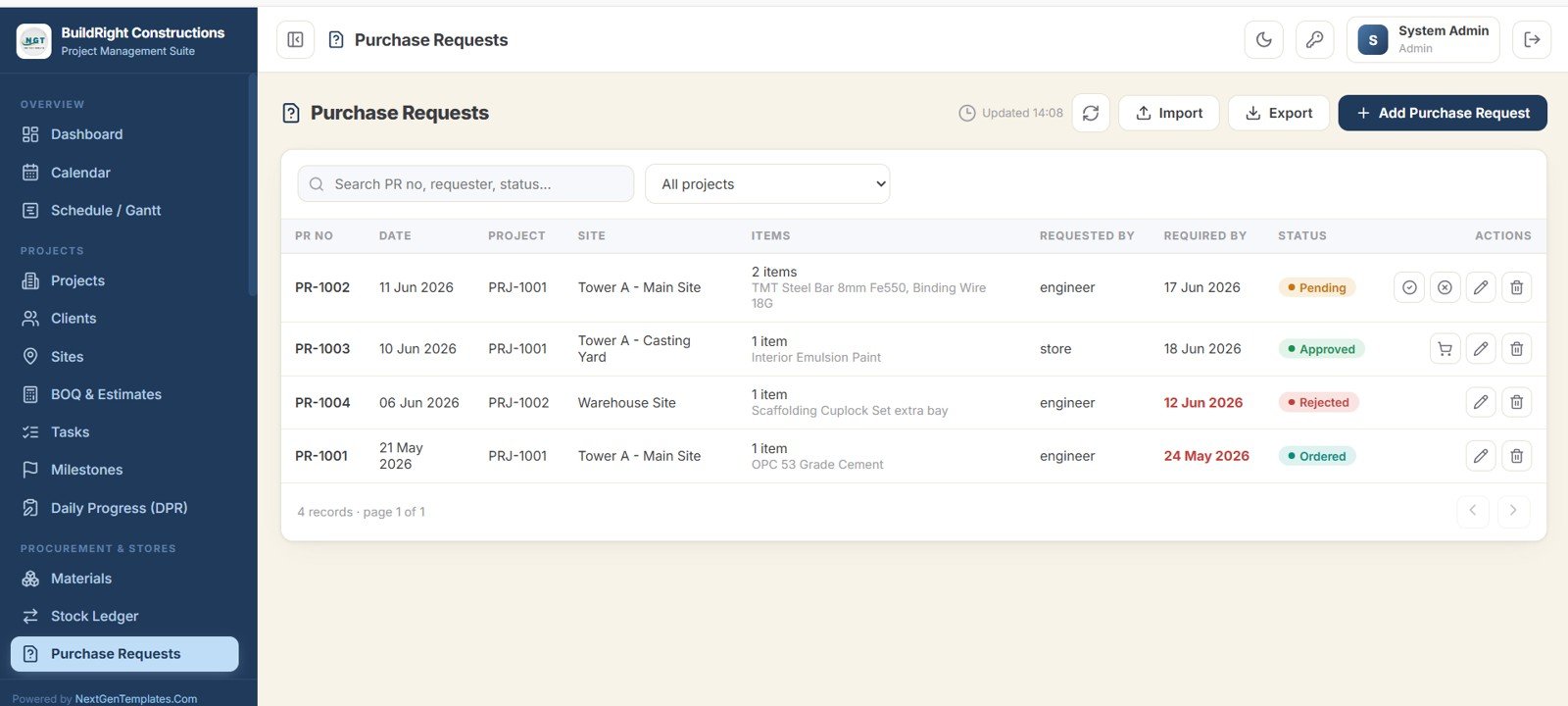Open Materials in the sidebar
Viewport: 1568px width, 706px height.
coord(124,579)
